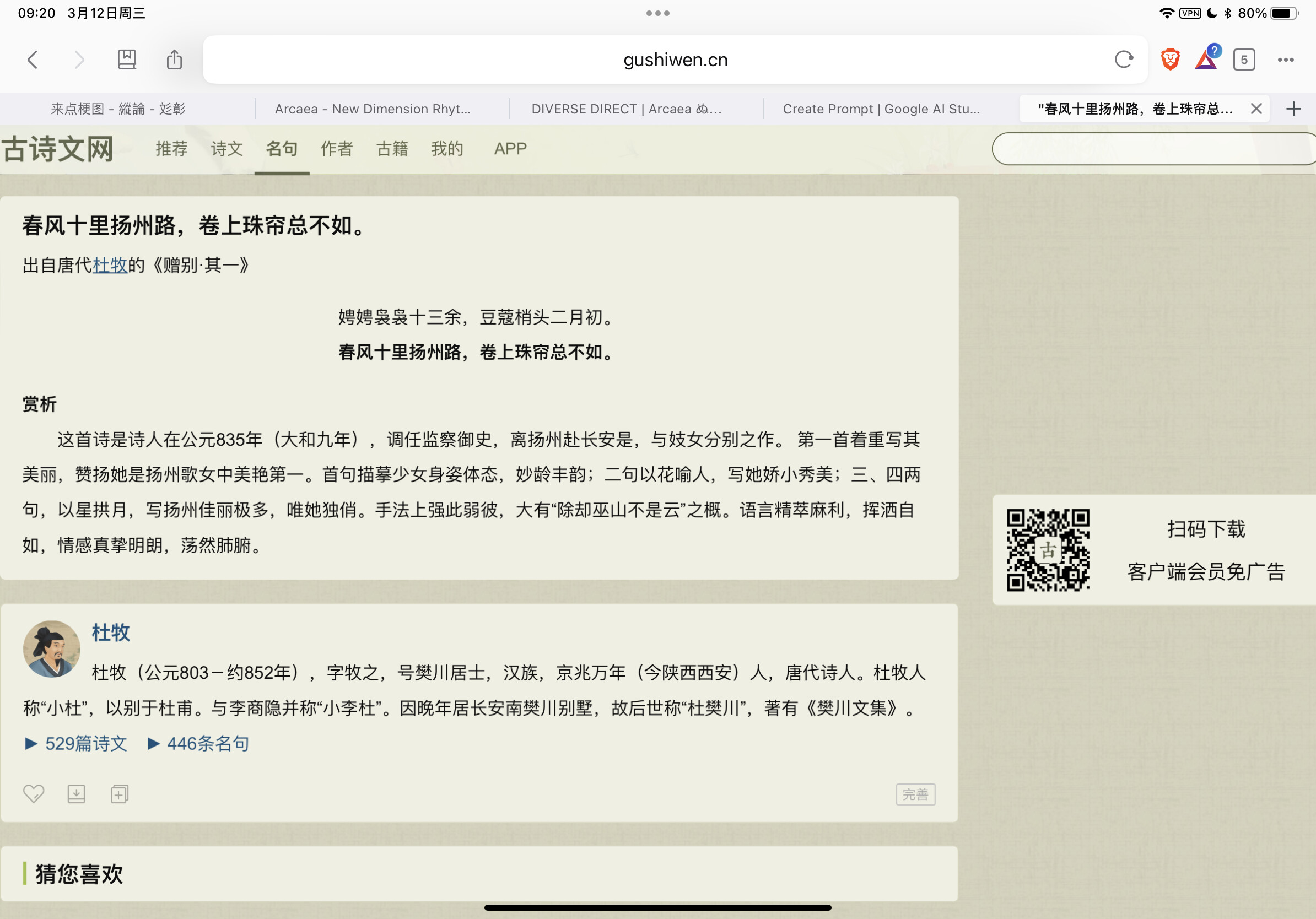Click the download icon below author
This screenshot has height=919, width=1316.
click(x=76, y=793)
